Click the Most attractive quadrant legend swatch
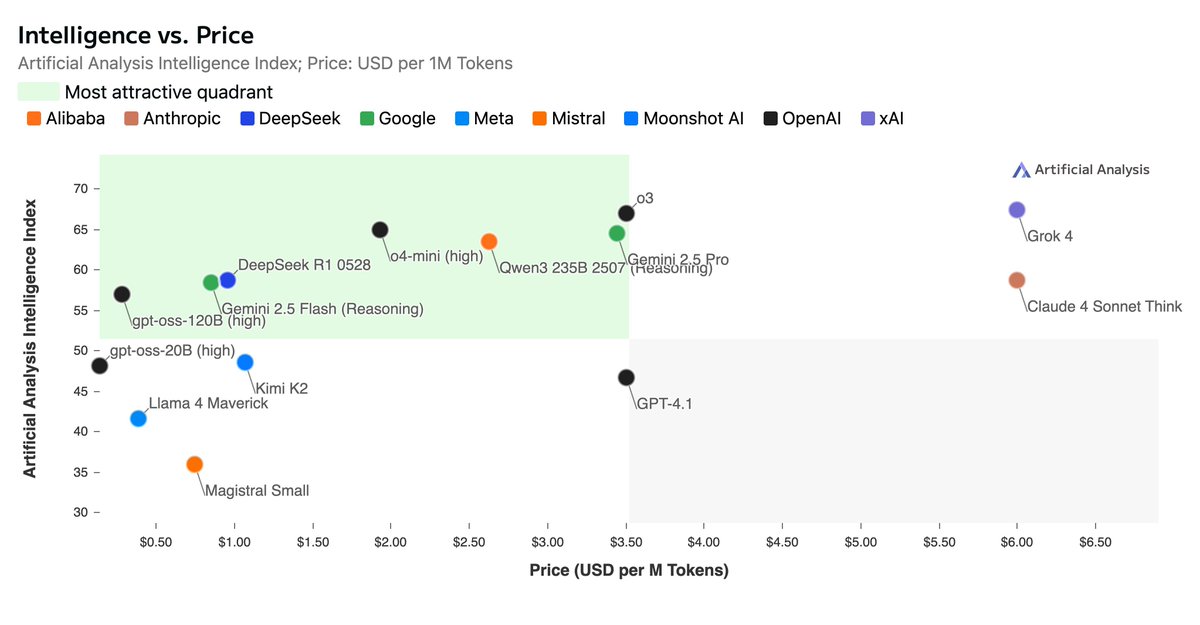Image resolution: width=1200 pixels, height=625 pixels. coord(38,92)
